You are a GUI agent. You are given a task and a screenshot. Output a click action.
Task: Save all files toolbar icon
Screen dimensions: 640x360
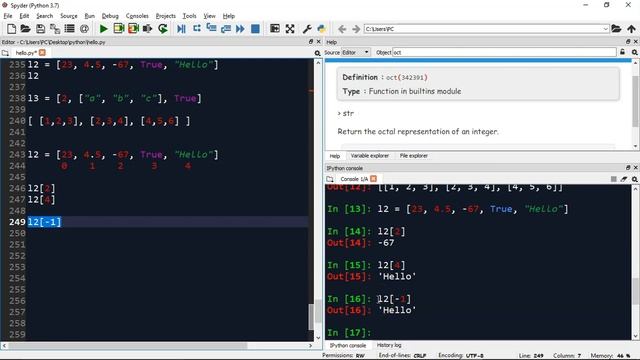[55, 29]
